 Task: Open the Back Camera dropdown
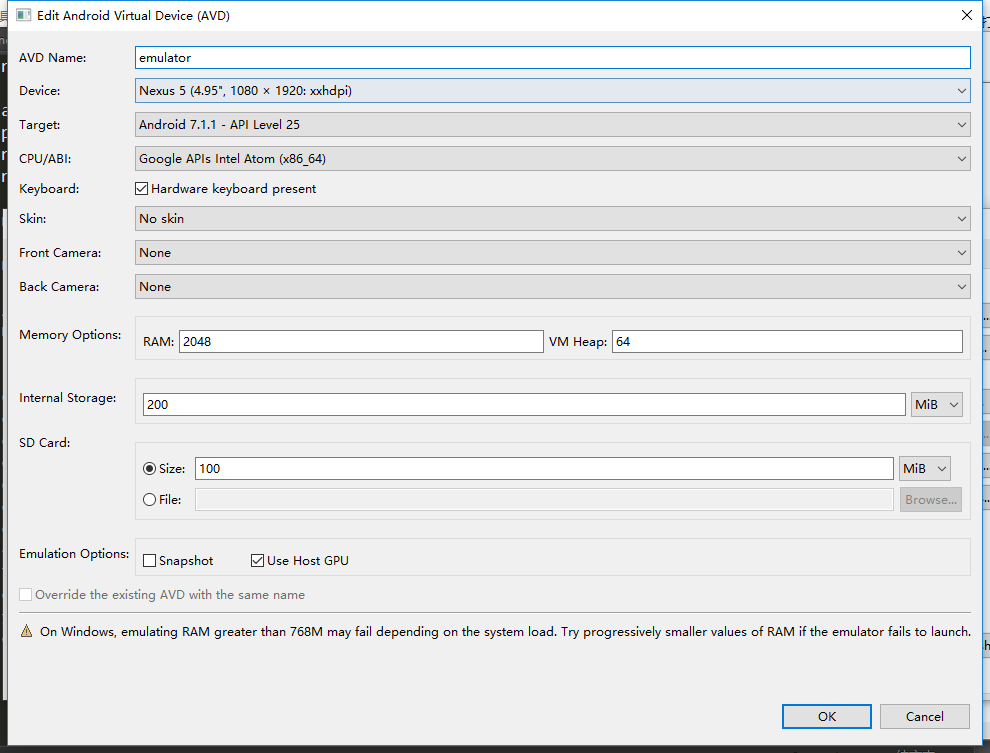point(552,287)
